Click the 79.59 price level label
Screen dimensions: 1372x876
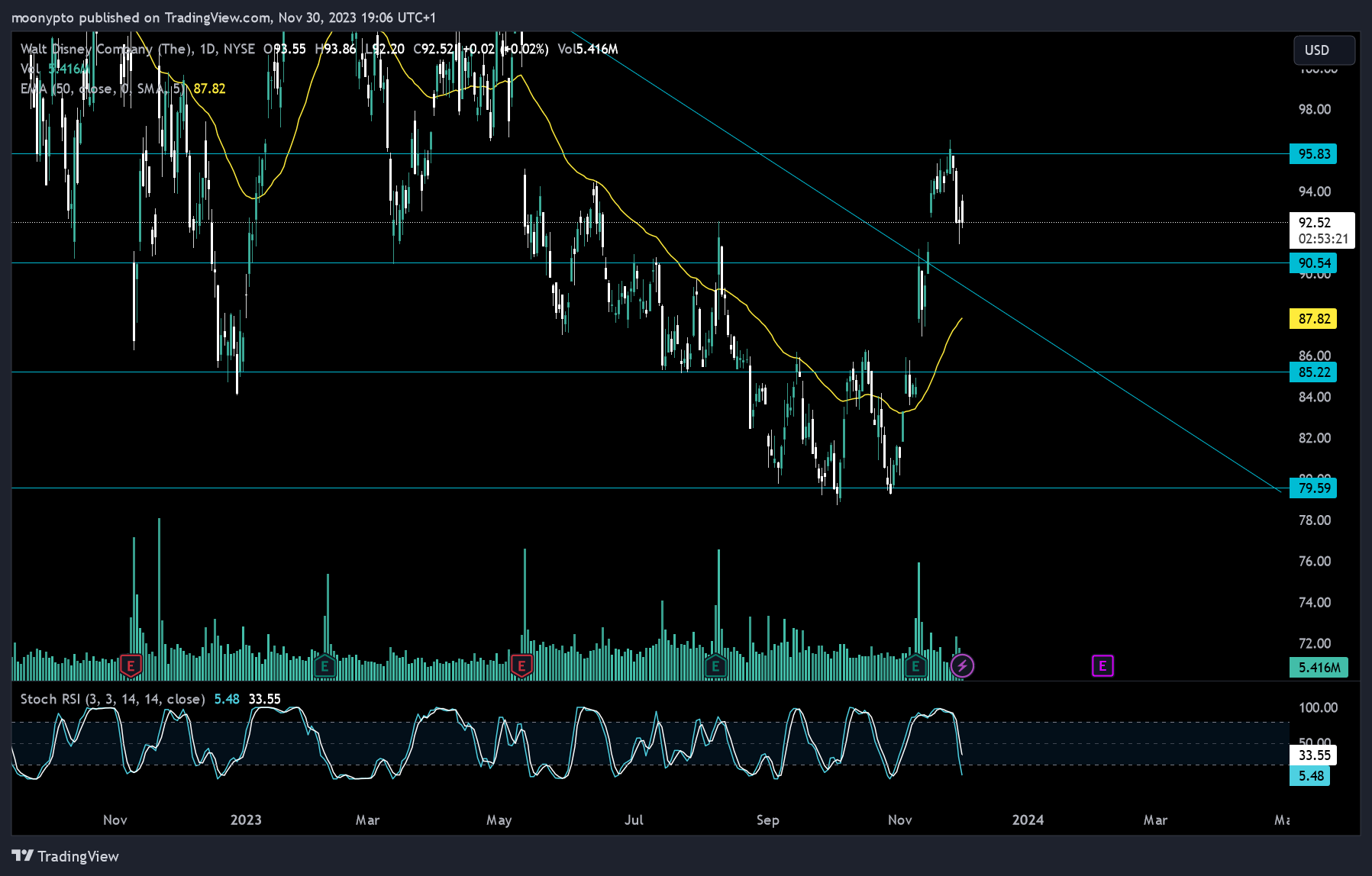(x=1313, y=488)
